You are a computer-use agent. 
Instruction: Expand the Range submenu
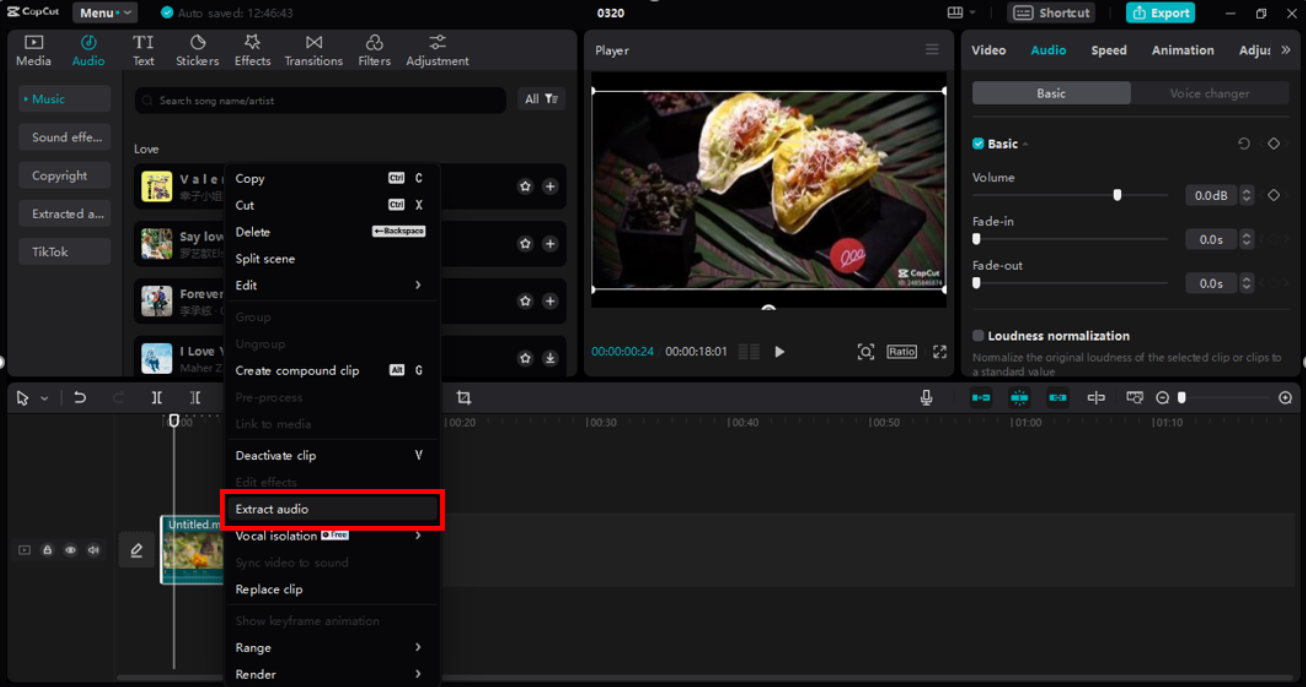tap(331, 647)
